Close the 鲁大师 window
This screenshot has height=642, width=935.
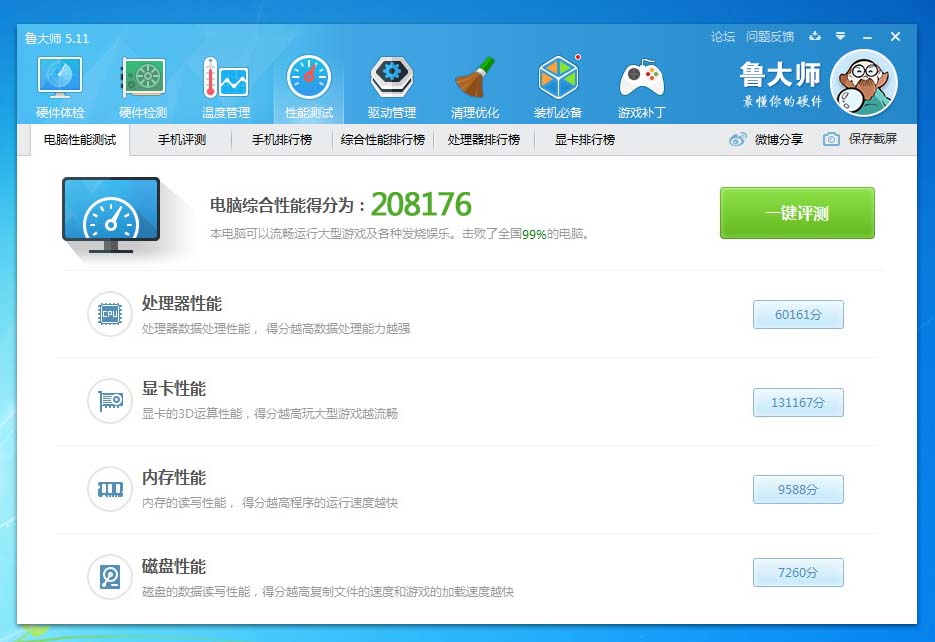895,37
